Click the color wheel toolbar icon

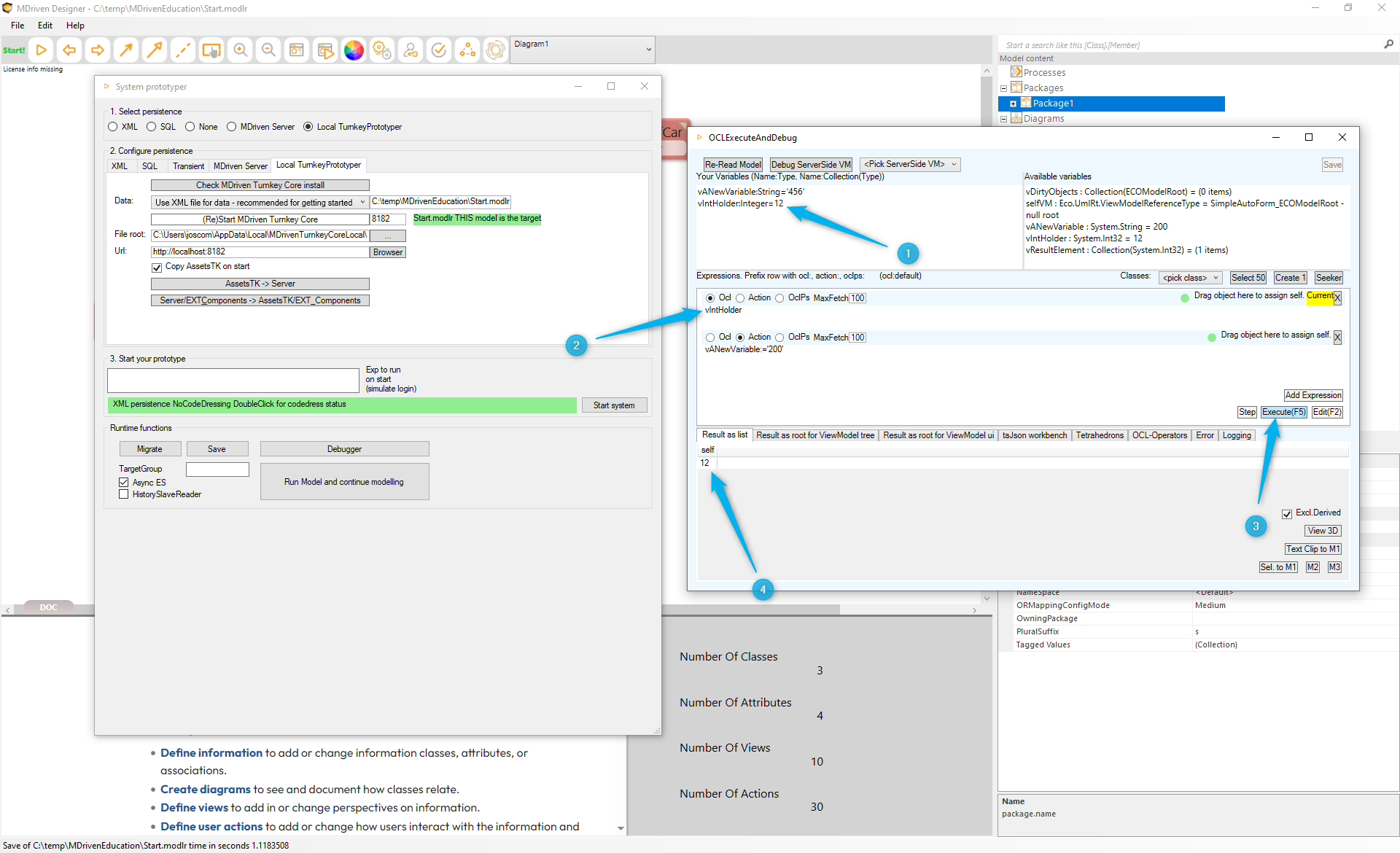(354, 50)
